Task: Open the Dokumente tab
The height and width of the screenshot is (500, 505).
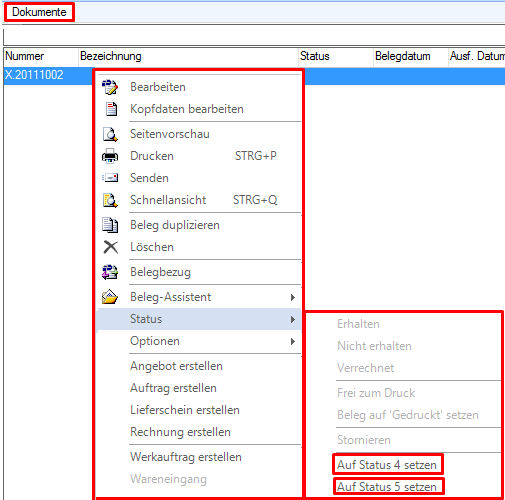Action: click(39, 12)
